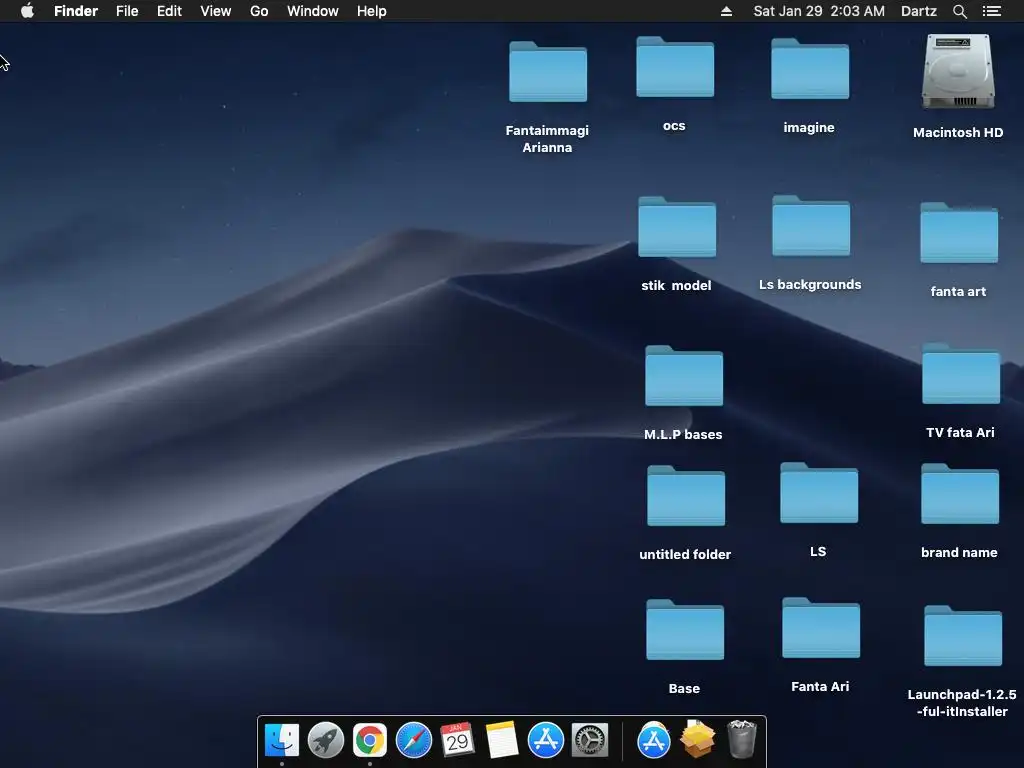This screenshot has width=1024, height=768.
Task: Open the File menu
Action: (x=127, y=11)
